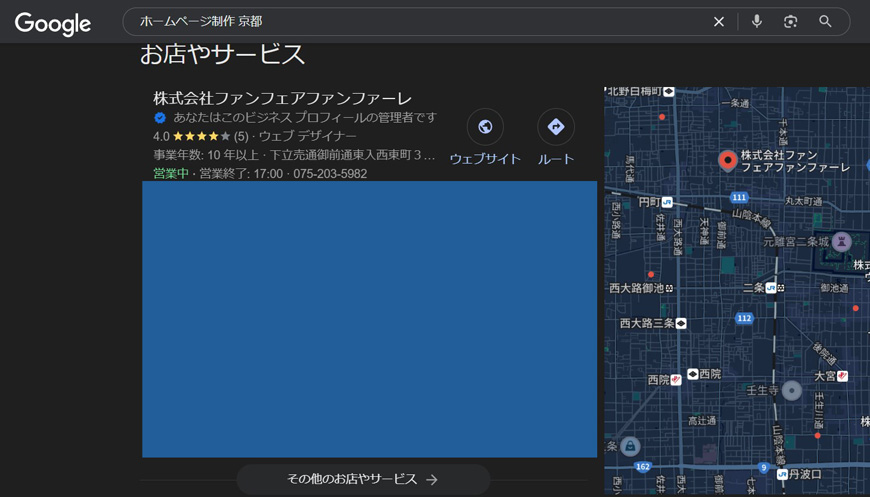Open the 株式会社ファンフェアファンファーレ business title
Viewport: 870px width, 497px height.
point(282,99)
